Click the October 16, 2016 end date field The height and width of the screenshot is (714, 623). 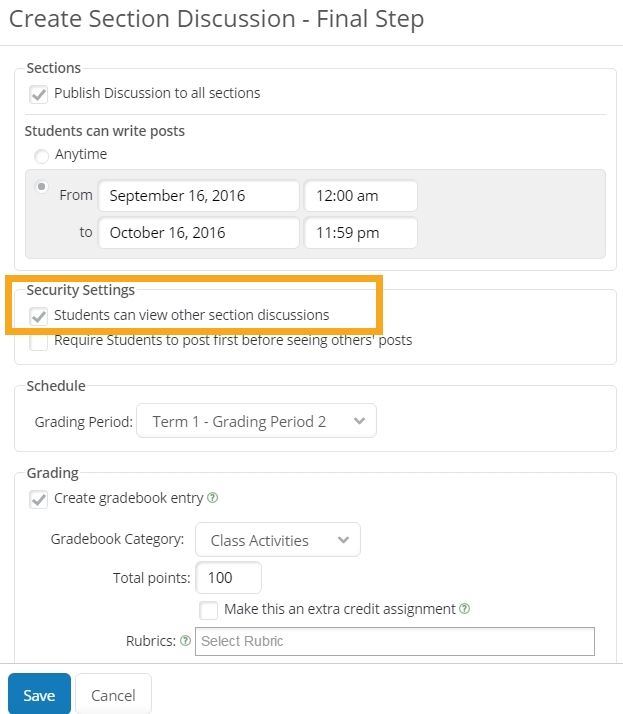click(x=199, y=233)
